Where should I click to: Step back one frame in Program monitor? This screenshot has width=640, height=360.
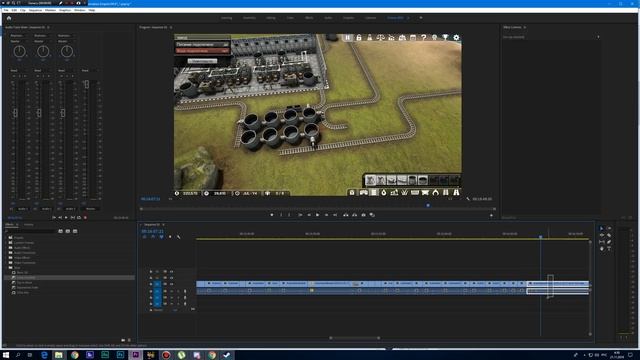(309, 215)
